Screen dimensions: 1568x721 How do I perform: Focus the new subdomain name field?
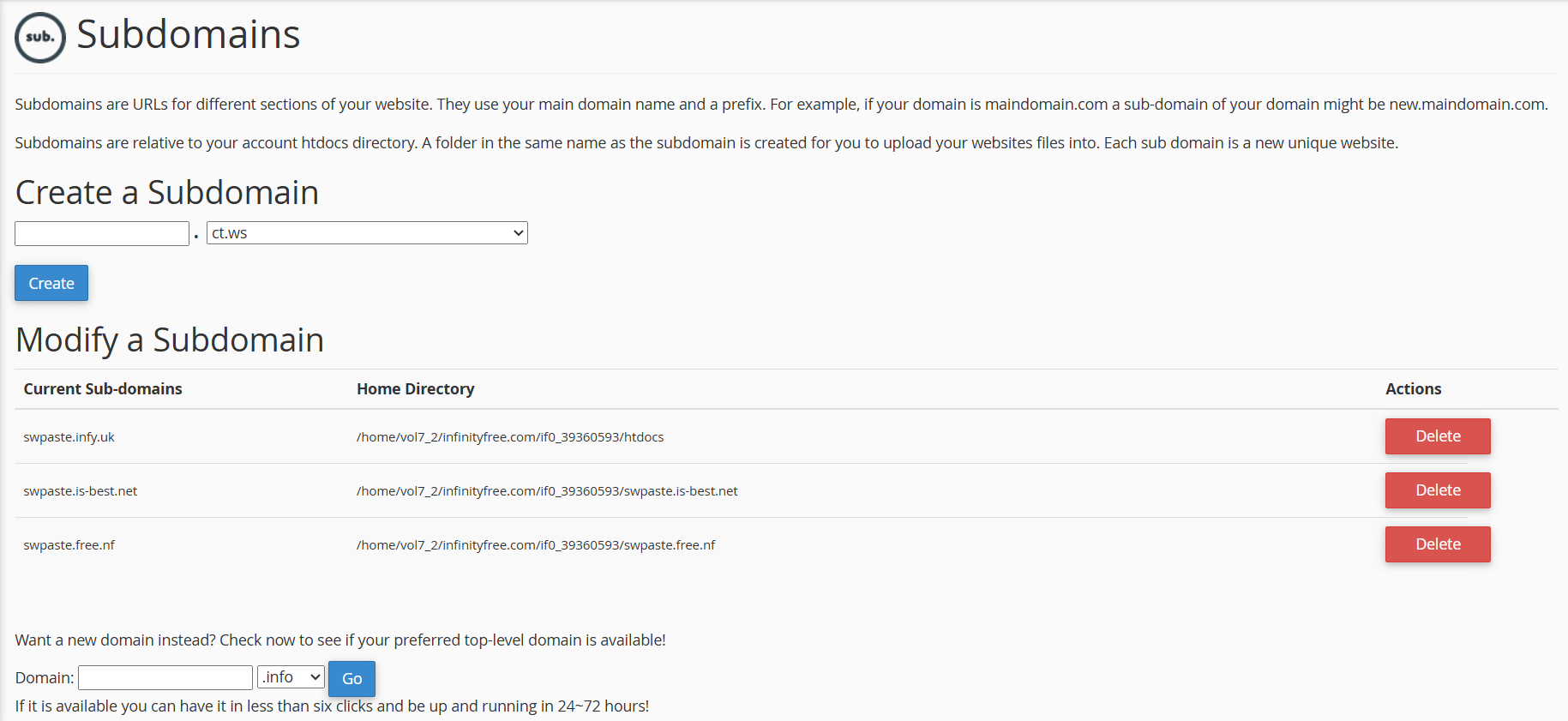(102, 233)
